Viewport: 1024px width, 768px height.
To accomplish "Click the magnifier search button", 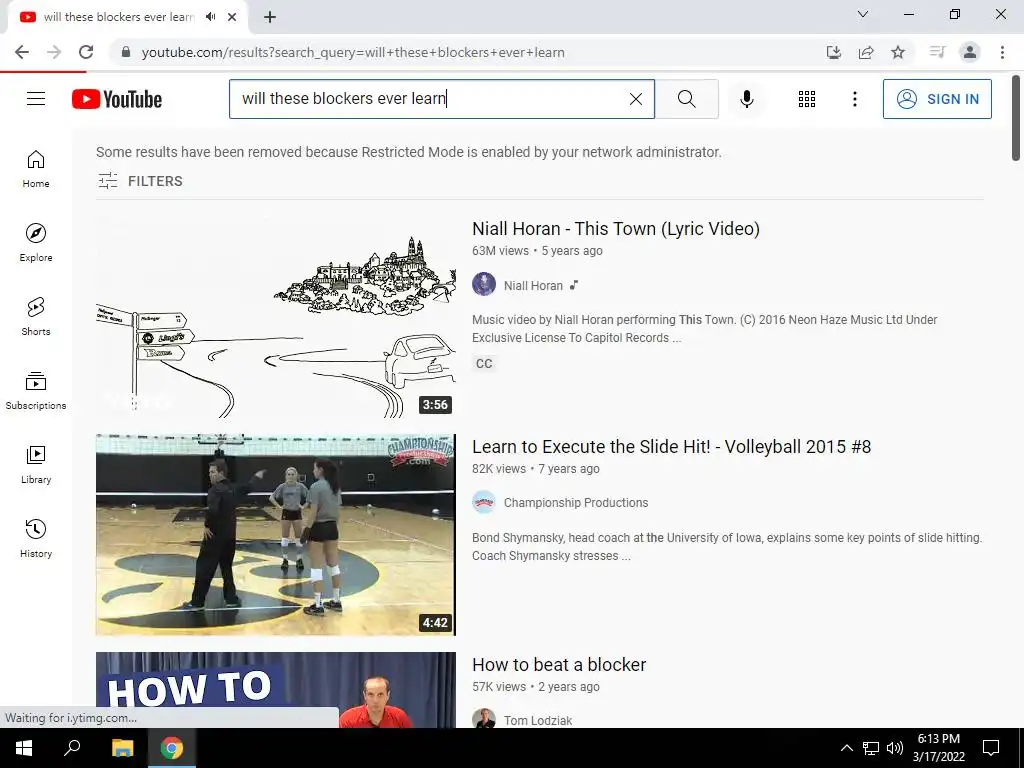I will pyautogui.click(x=686, y=99).
